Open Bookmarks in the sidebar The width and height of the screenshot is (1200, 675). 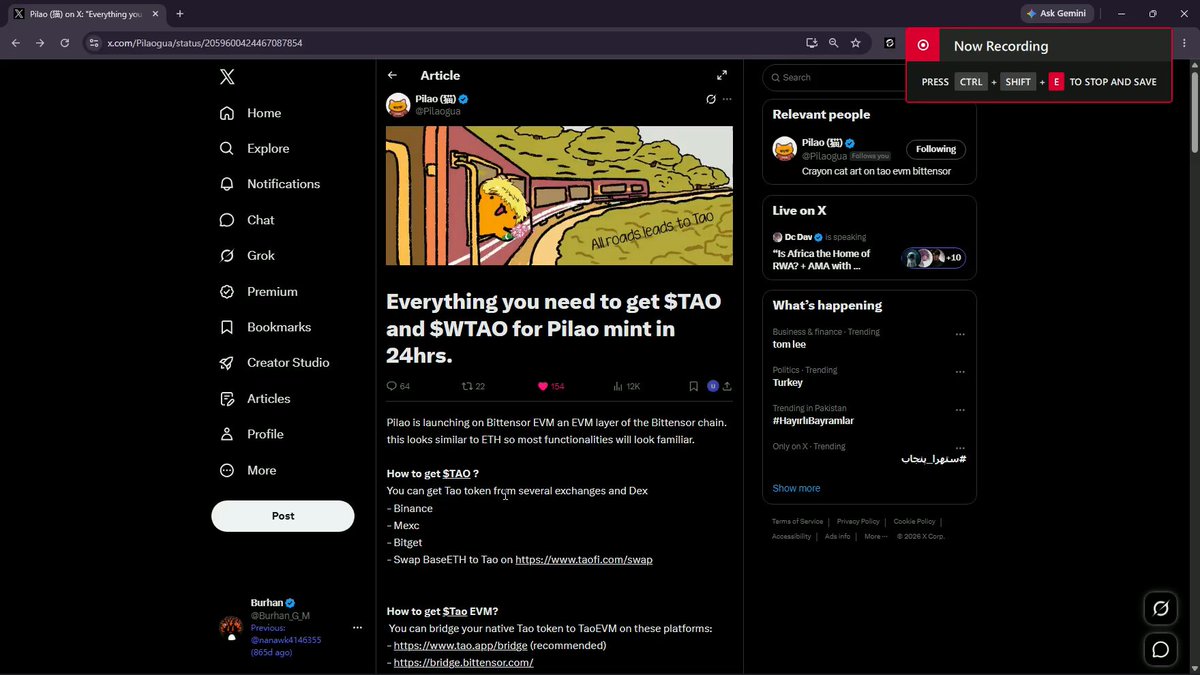265,327
